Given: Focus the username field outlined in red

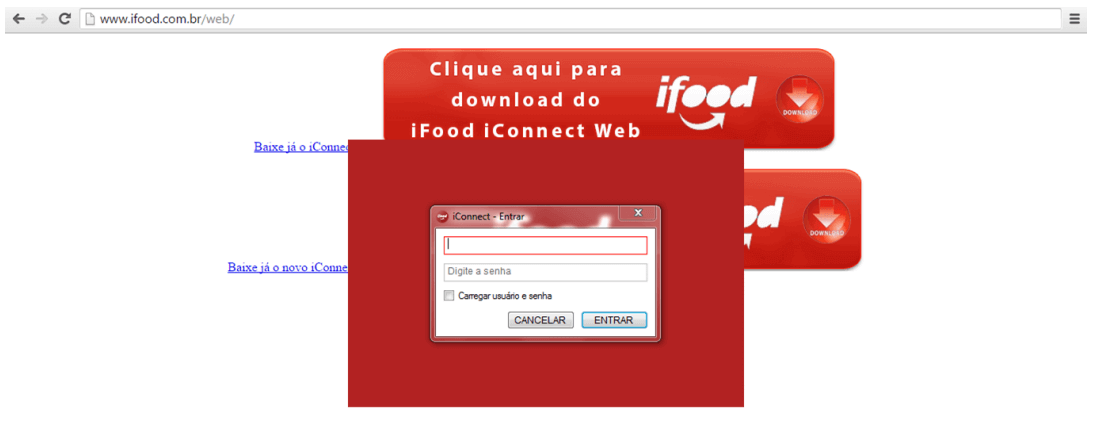Looking at the screenshot, I should (x=545, y=245).
